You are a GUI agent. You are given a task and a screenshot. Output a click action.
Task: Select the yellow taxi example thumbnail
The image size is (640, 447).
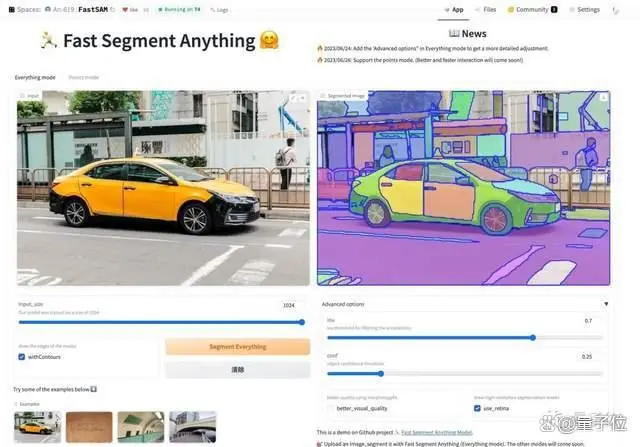[x=37, y=427]
